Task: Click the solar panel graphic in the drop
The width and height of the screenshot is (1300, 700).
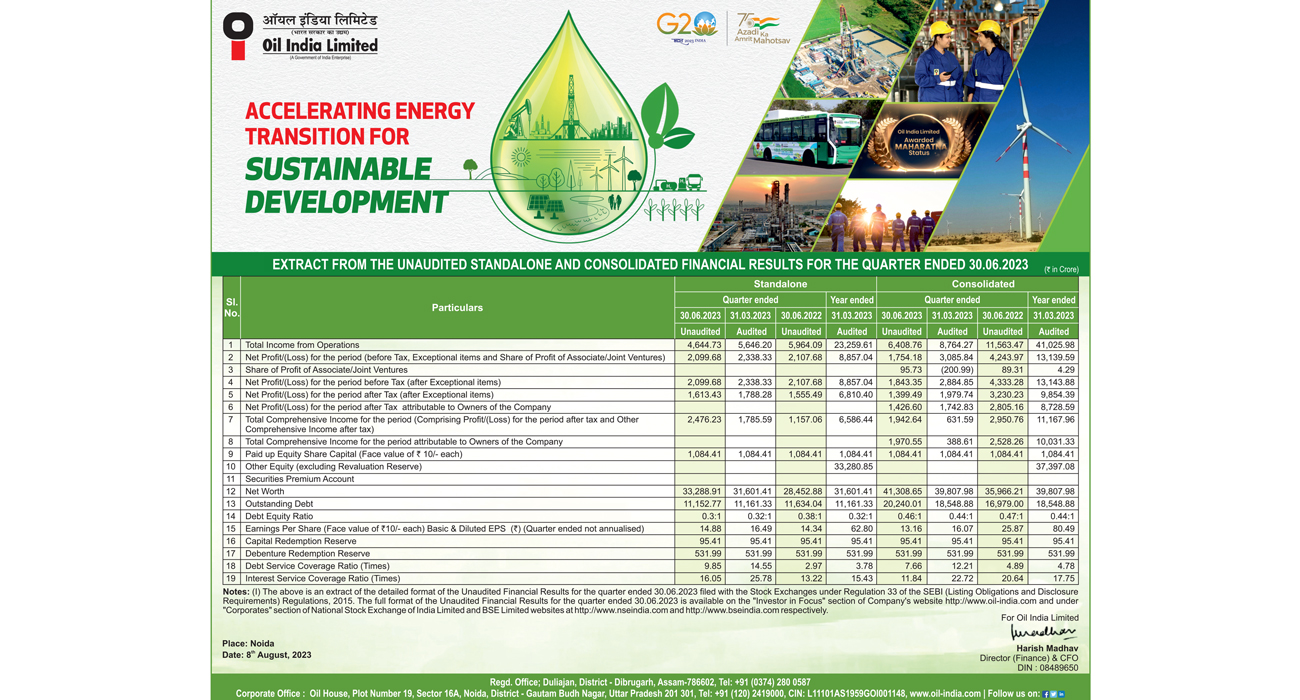Action: (x=546, y=206)
